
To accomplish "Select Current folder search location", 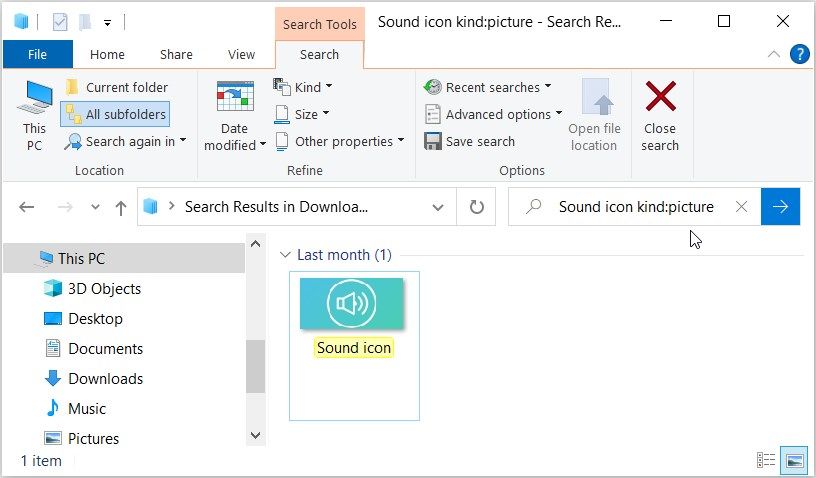I will [115, 87].
